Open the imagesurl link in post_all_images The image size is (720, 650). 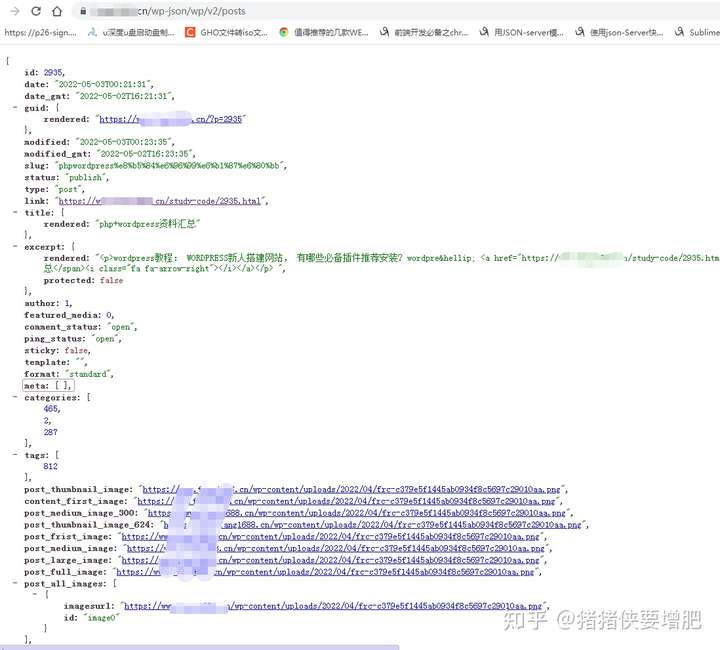pos(333,606)
